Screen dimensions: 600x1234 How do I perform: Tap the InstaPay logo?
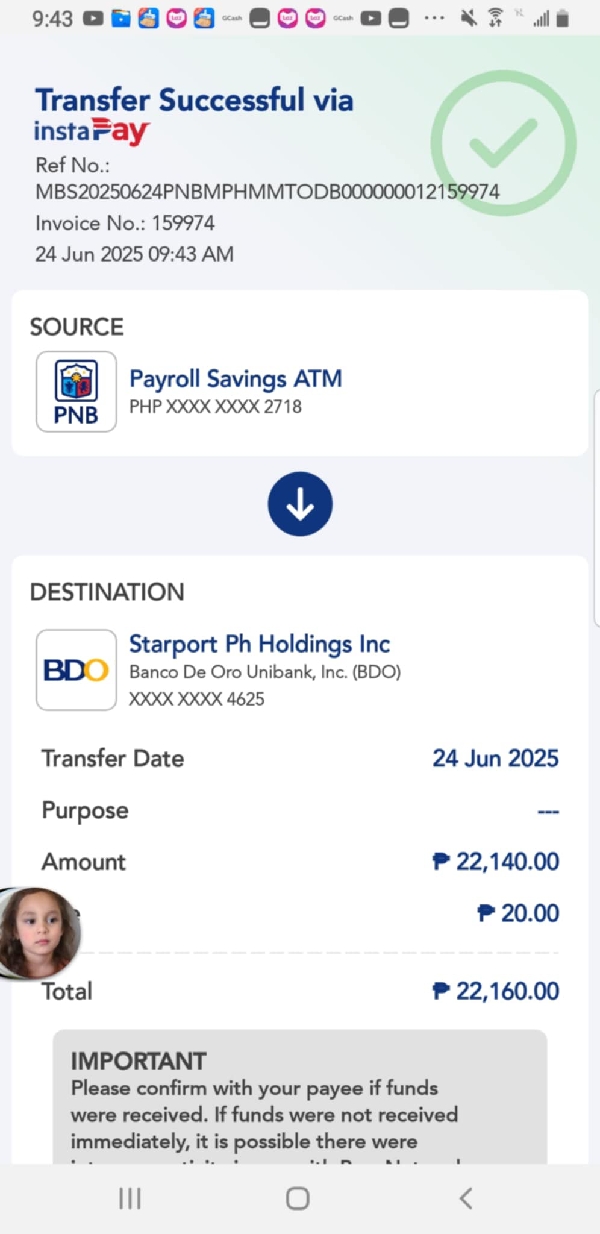click(x=92, y=131)
